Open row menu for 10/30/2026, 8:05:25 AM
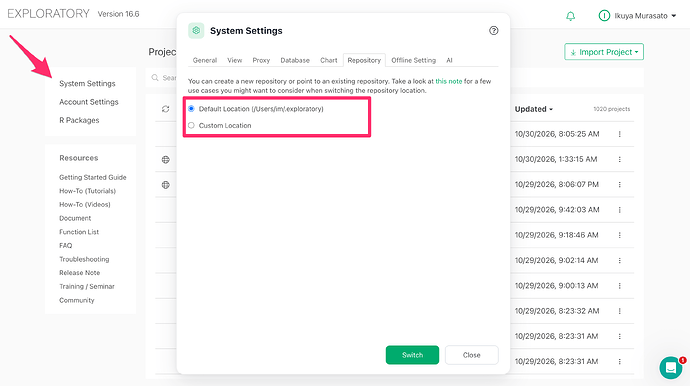 coord(619,134)
